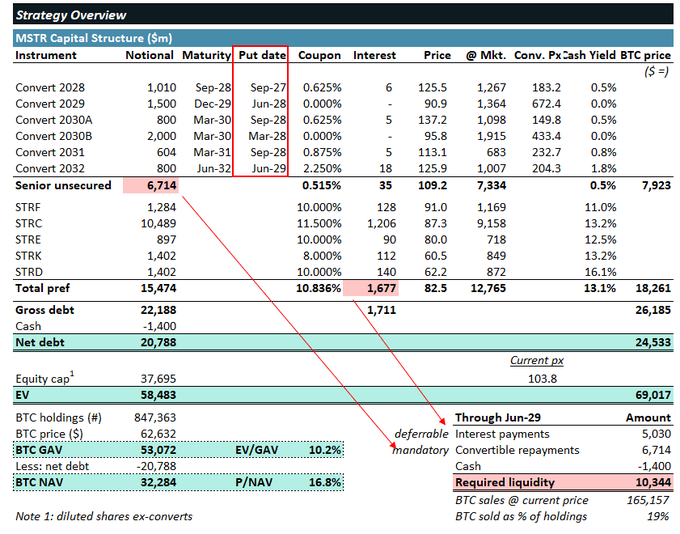Click the STRD cash yield 16.1%

coord(600,272)
